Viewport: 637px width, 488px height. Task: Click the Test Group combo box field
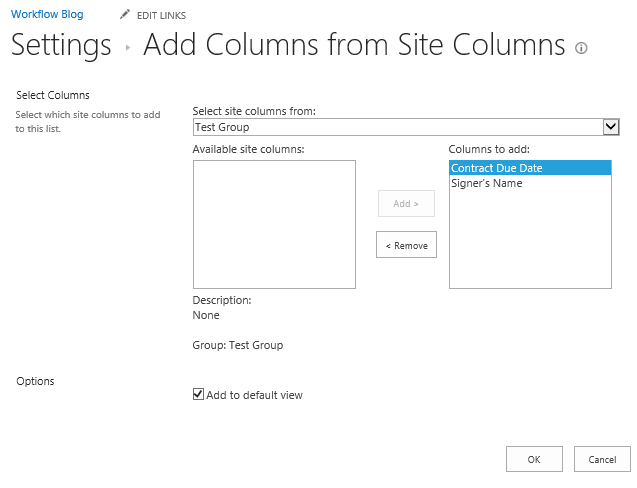[x=397, y=127]
